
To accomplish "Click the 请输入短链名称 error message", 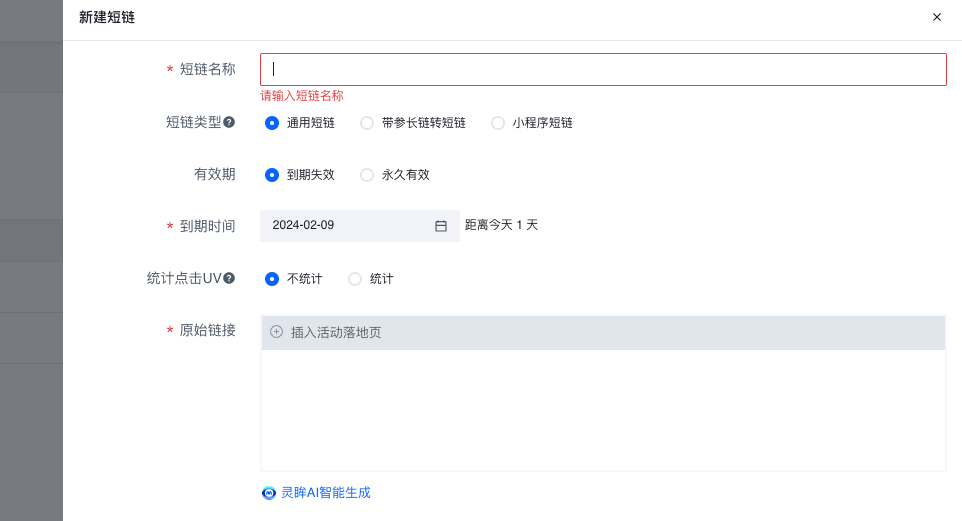I will [x=302, y=96].
